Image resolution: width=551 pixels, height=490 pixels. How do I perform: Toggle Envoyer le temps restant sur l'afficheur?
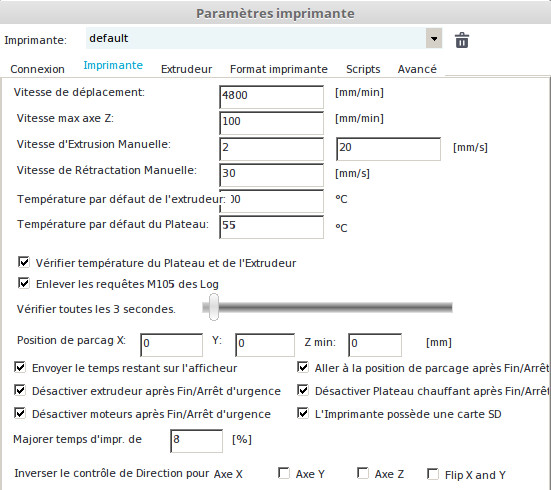click(x=20, y=367)
